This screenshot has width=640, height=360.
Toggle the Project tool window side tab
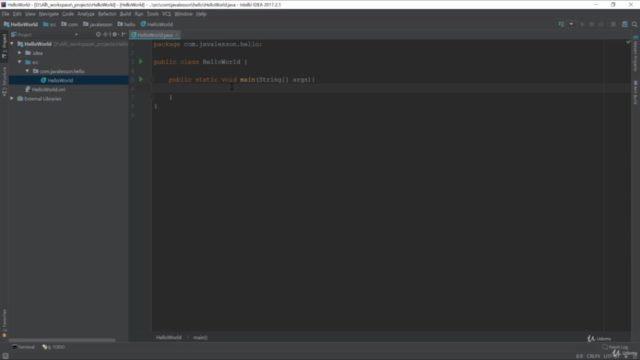4,47
